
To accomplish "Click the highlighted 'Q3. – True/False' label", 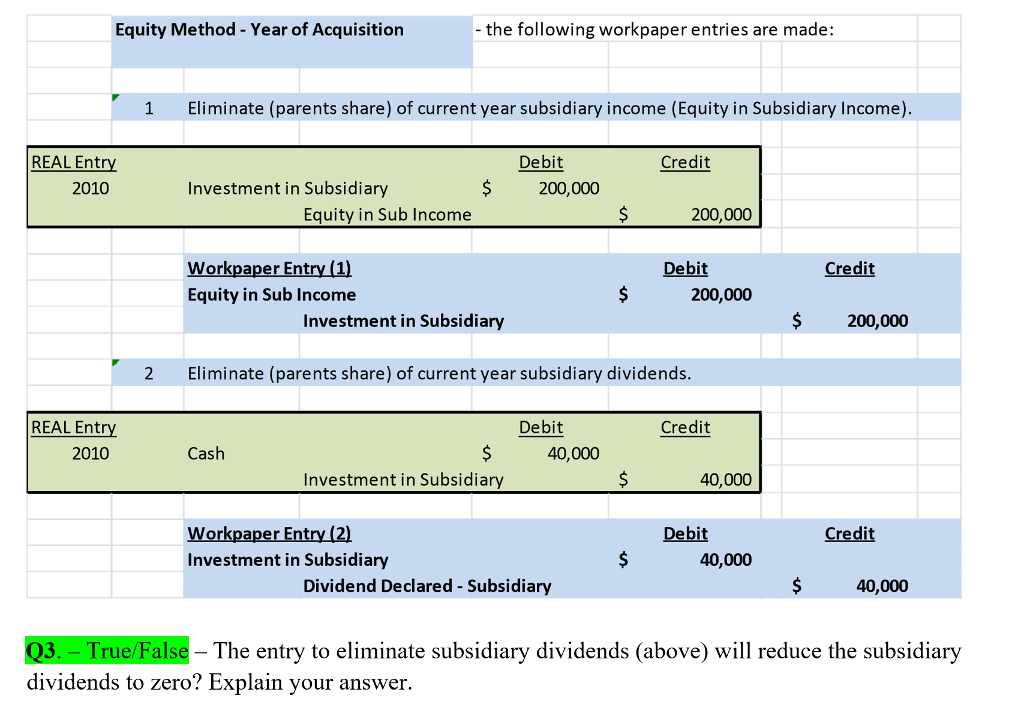I will click(x=107, y=651).
